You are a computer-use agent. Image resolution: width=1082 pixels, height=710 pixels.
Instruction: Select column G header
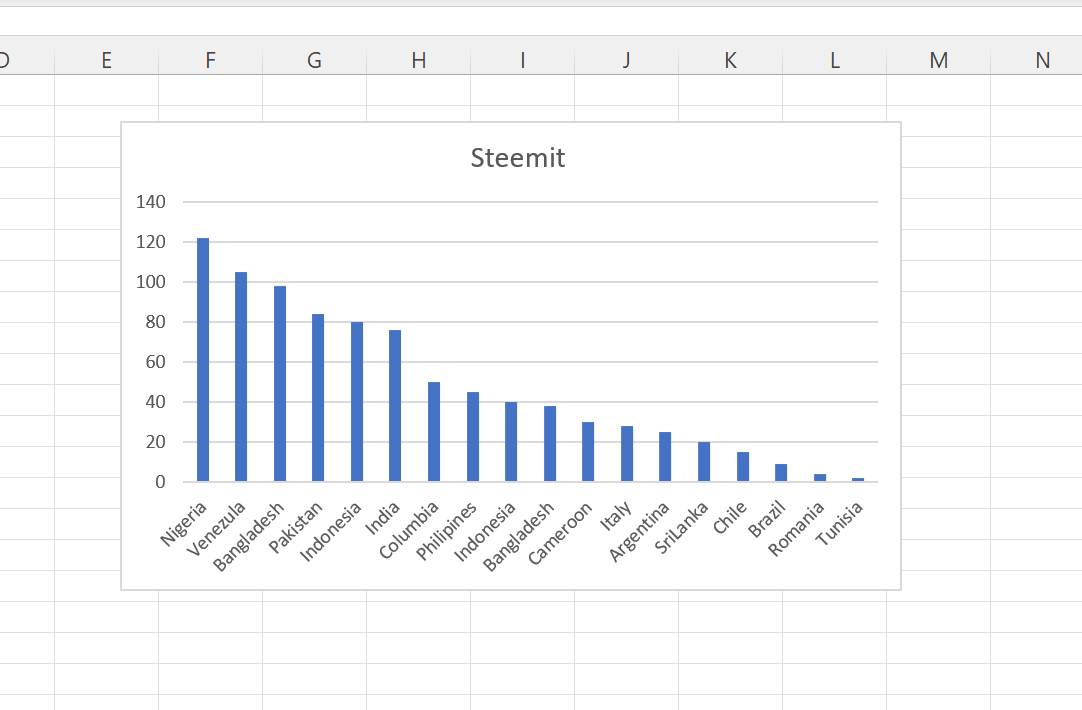click(x=315, y=61)
